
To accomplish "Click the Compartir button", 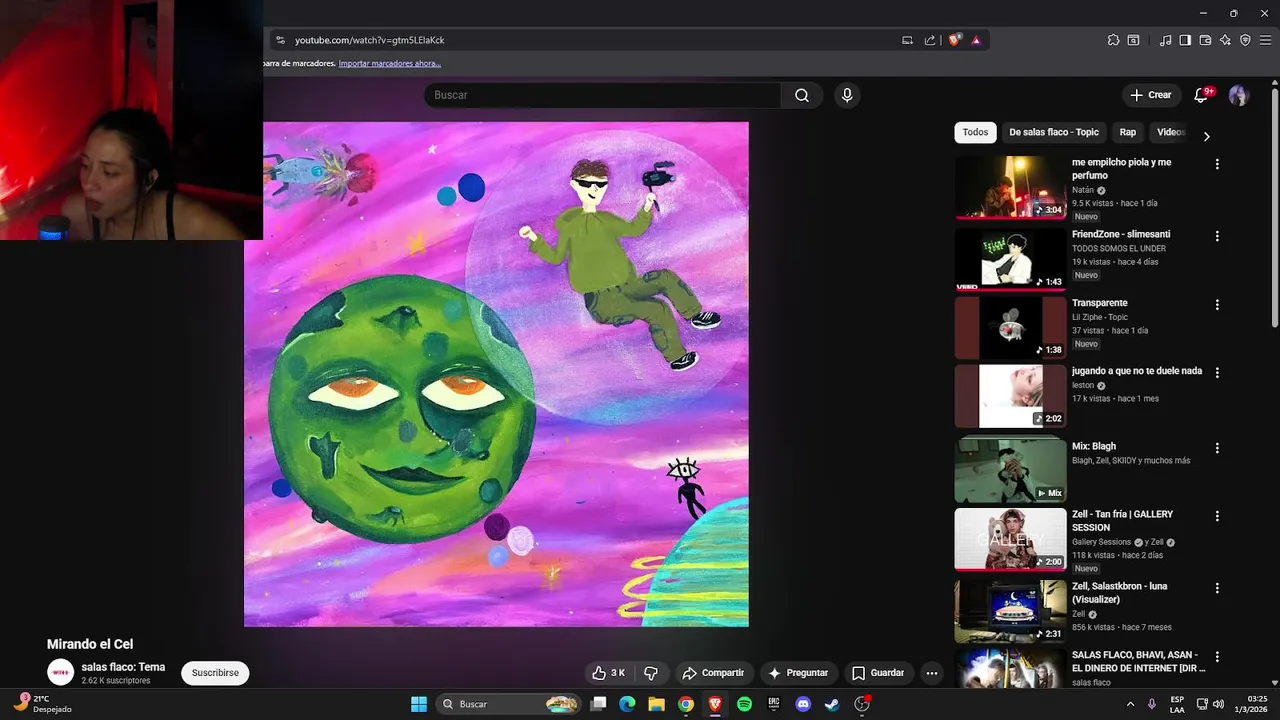I will [x=713, y=673].
